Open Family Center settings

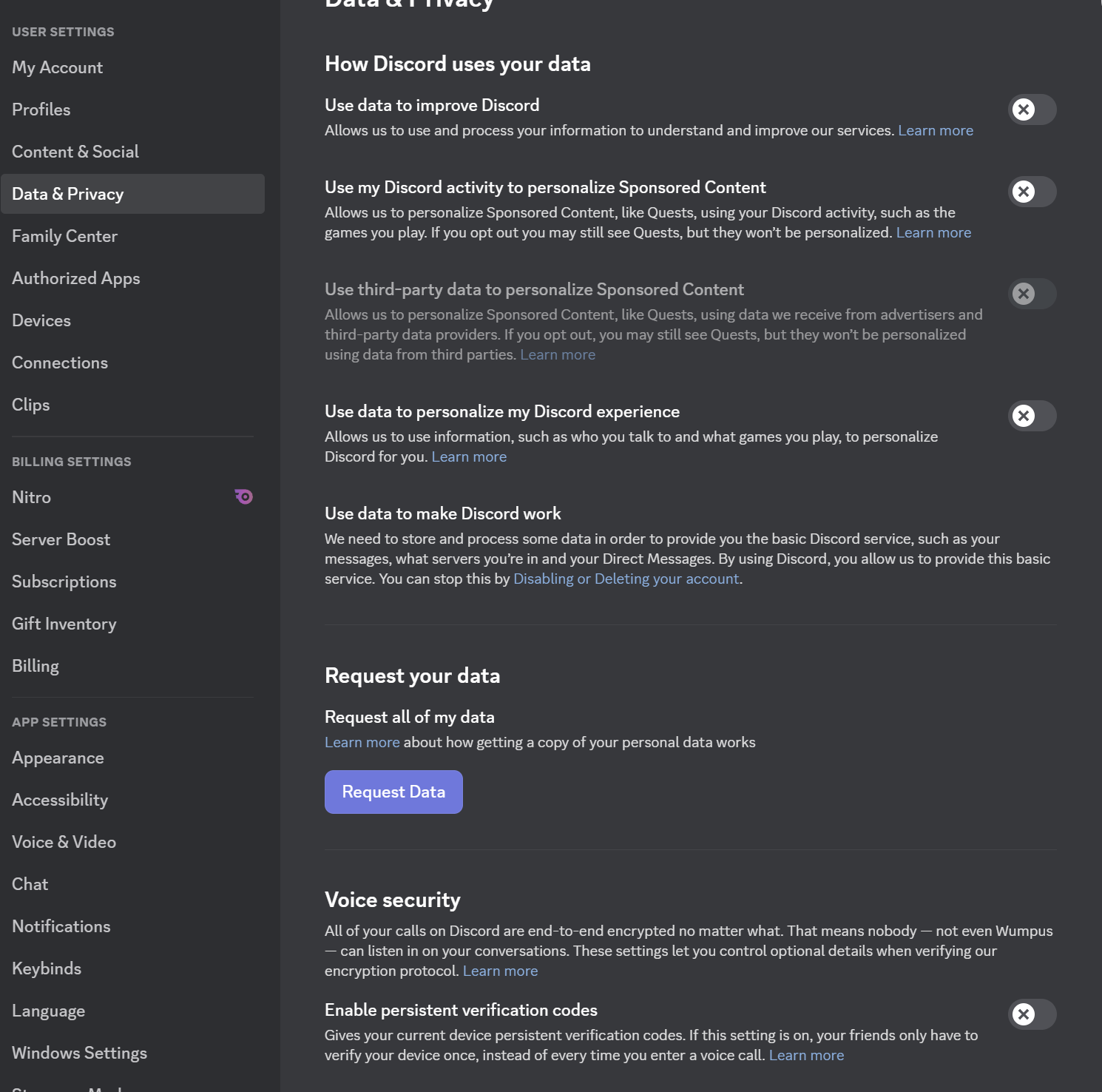point(65,237)
